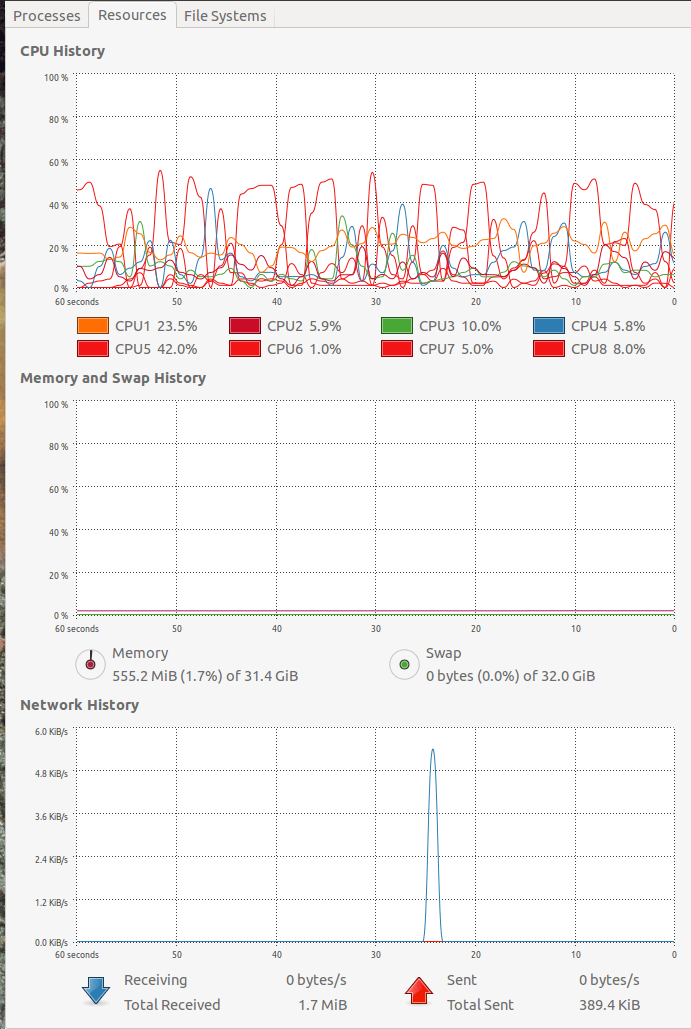Click the blue network spike in the graph

432,845
